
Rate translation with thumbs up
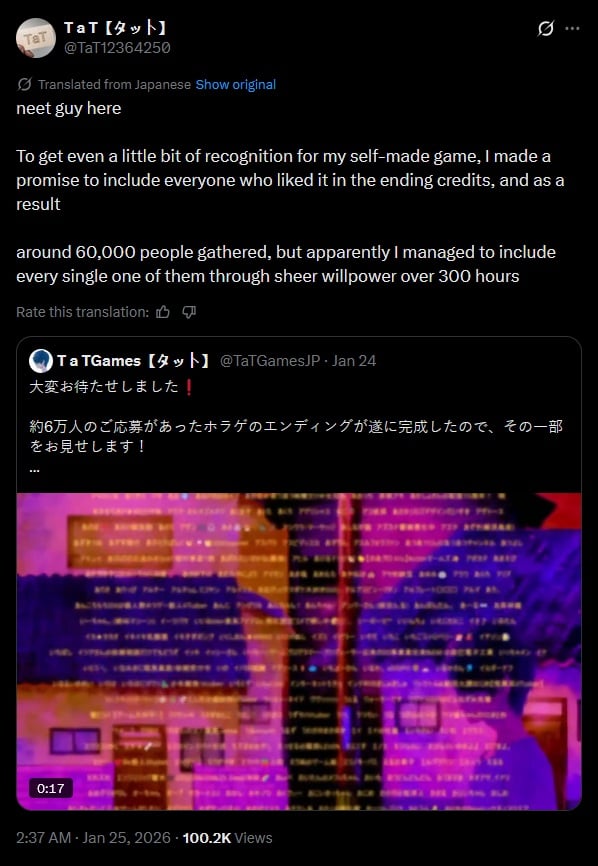(163, 312)
